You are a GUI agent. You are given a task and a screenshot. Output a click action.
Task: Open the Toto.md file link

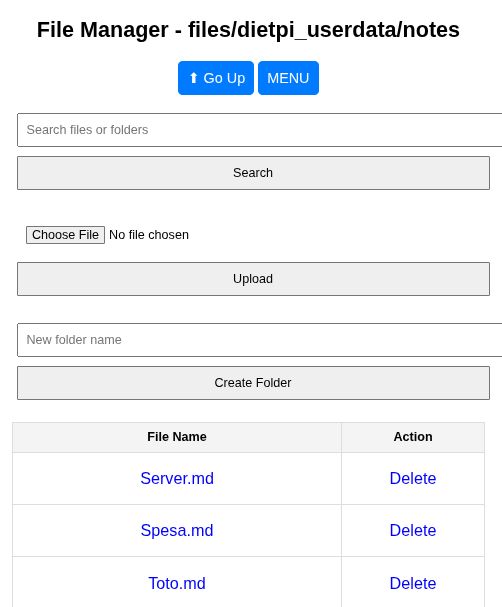pos(177,583)
